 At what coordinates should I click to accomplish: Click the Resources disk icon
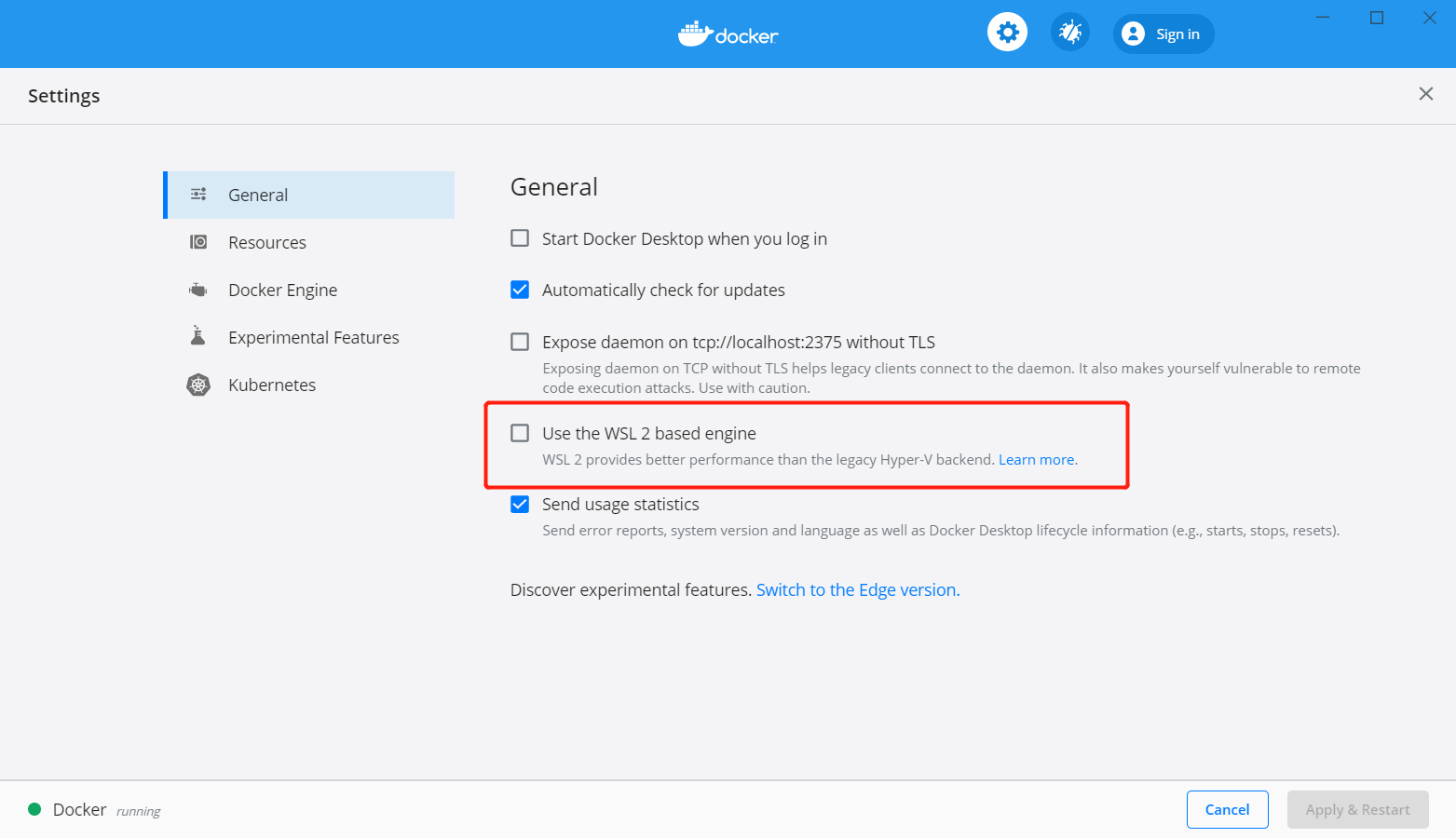[198, 242]
